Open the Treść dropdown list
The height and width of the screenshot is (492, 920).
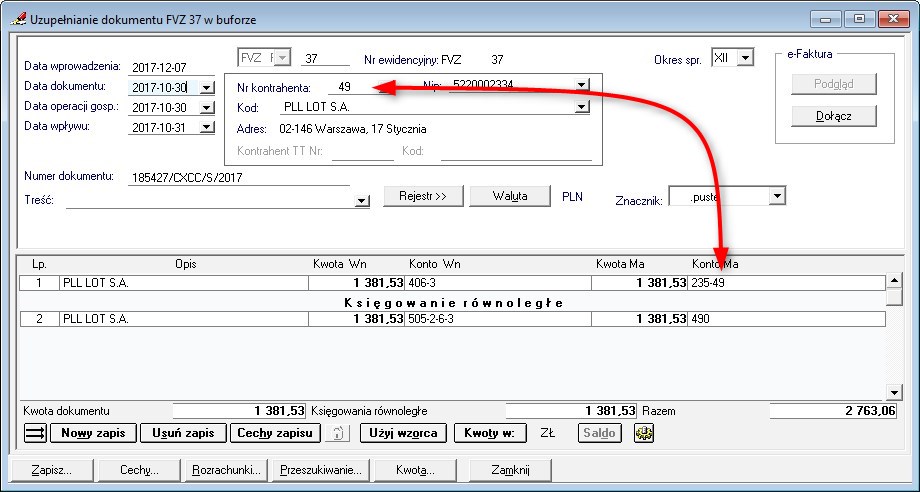[x=362, y=201]
